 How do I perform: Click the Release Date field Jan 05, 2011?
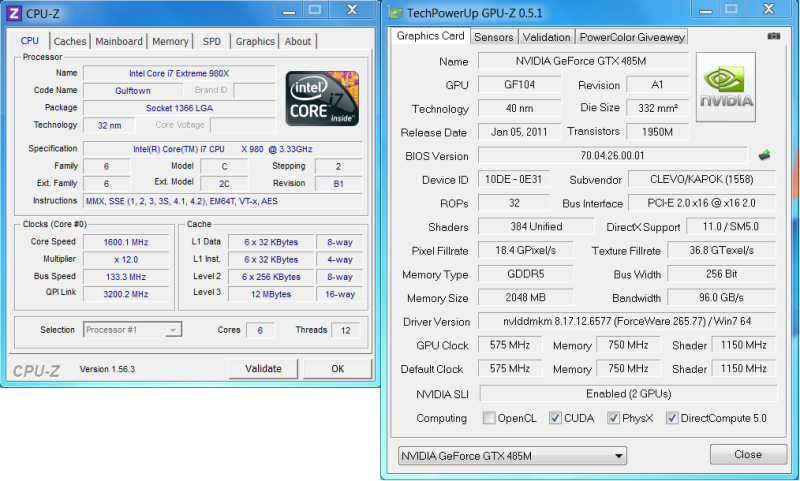click(x=519, y=132)
